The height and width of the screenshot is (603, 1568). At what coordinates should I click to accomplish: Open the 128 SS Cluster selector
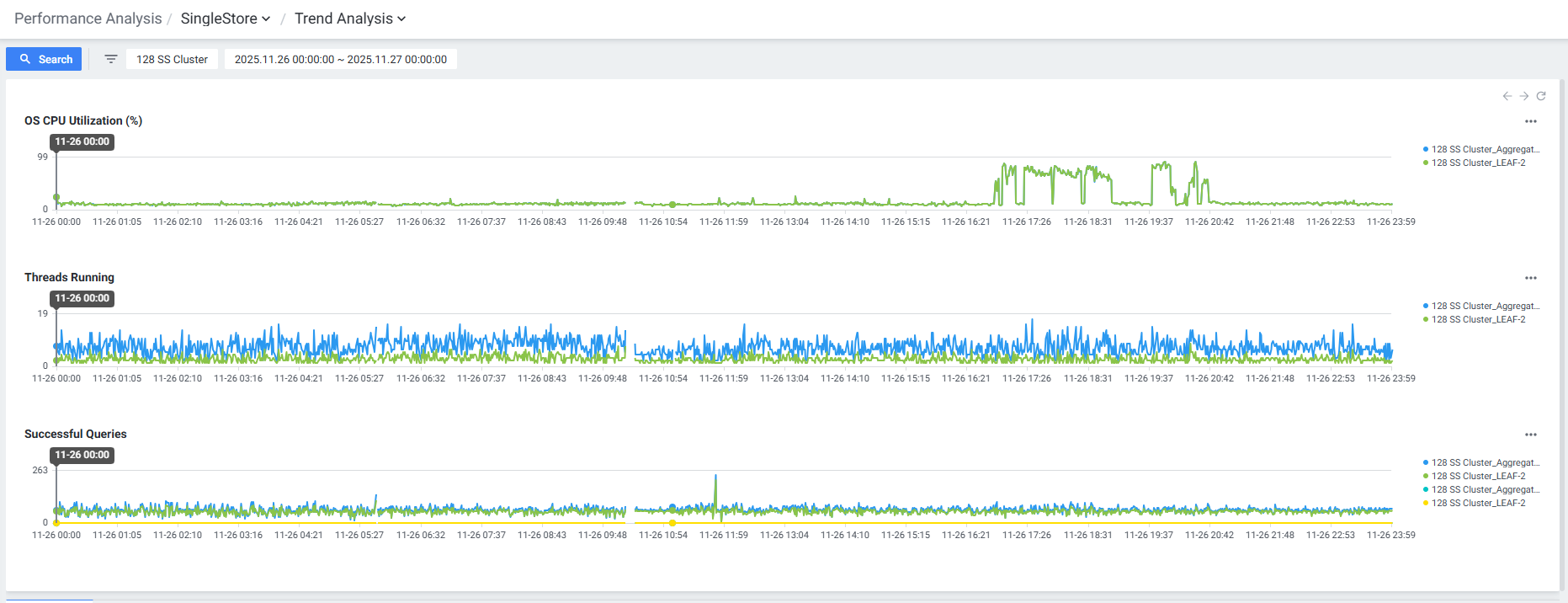click(x=172, y=59)
